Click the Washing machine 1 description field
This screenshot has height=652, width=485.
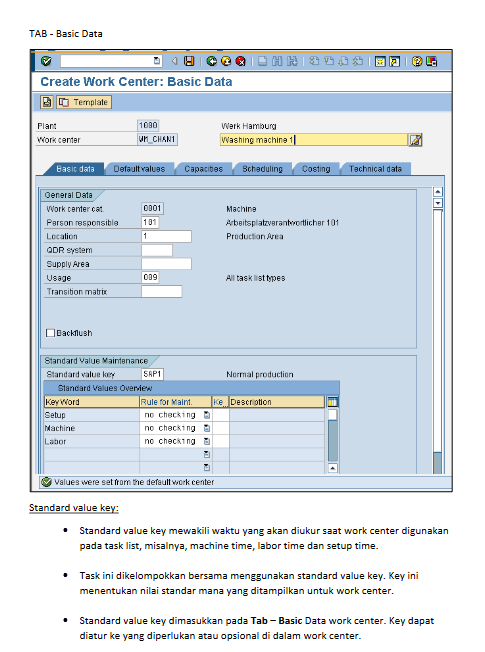(x=313, y=140)
